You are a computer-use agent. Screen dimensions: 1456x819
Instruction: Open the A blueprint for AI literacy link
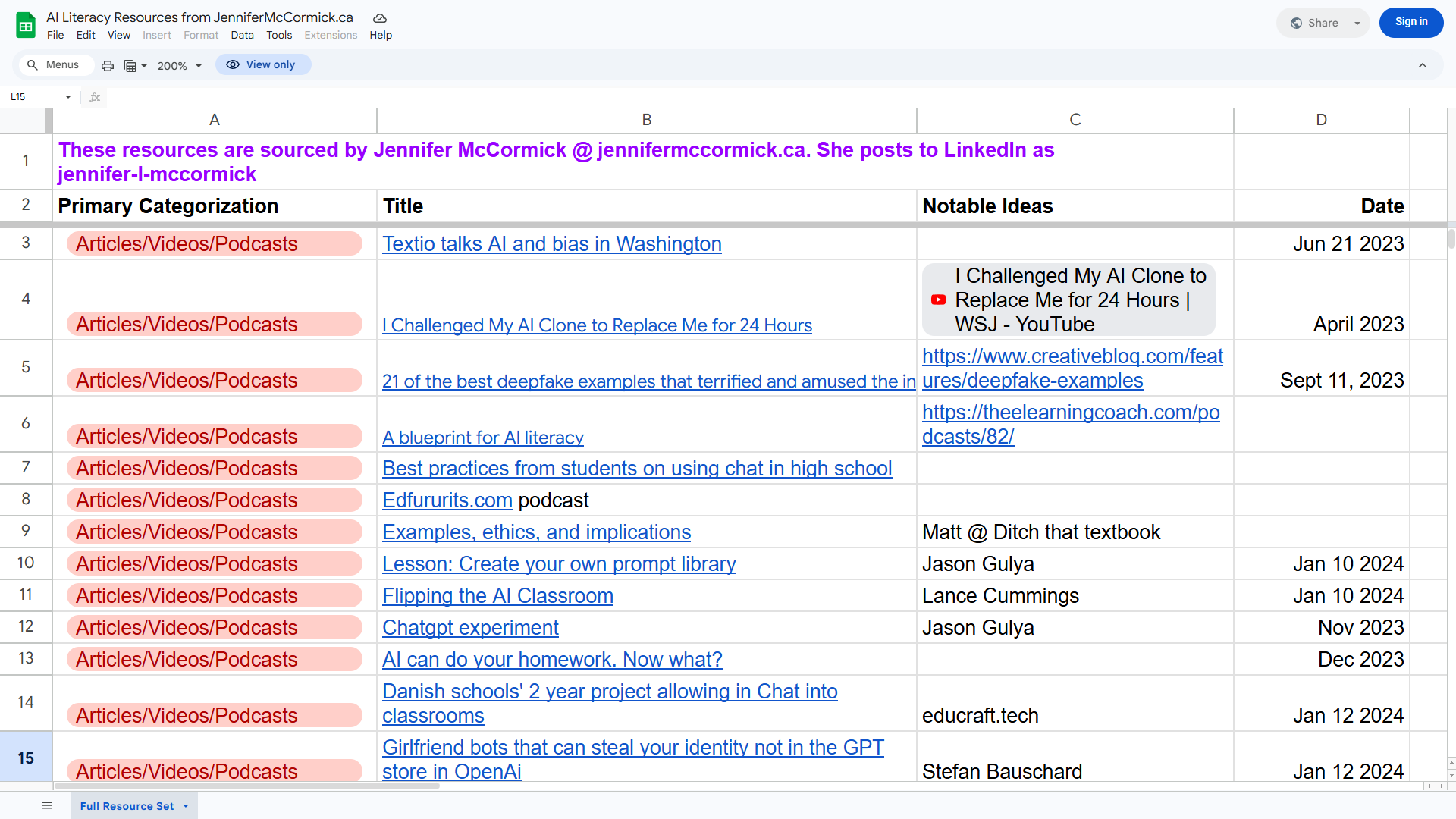[x=483, y=438]
